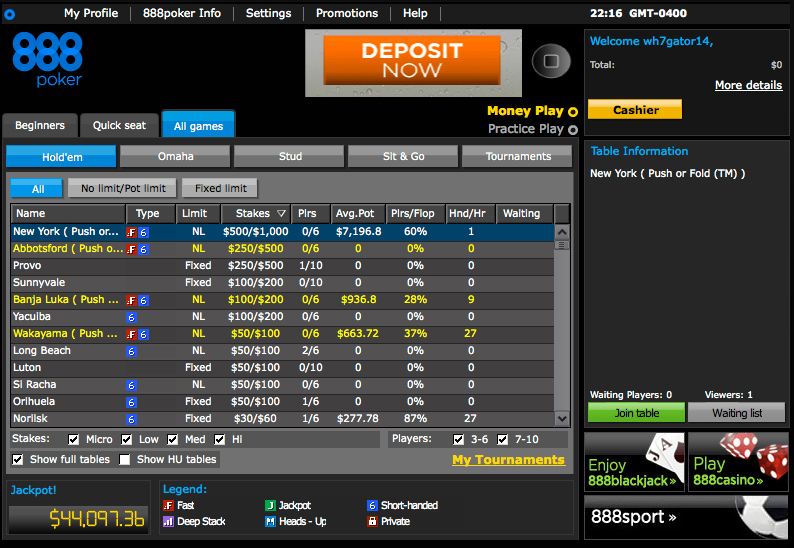The image size is (794, 548).
Task: Click the Short-handed 6 icon in New York row
Action: point(143,232)
